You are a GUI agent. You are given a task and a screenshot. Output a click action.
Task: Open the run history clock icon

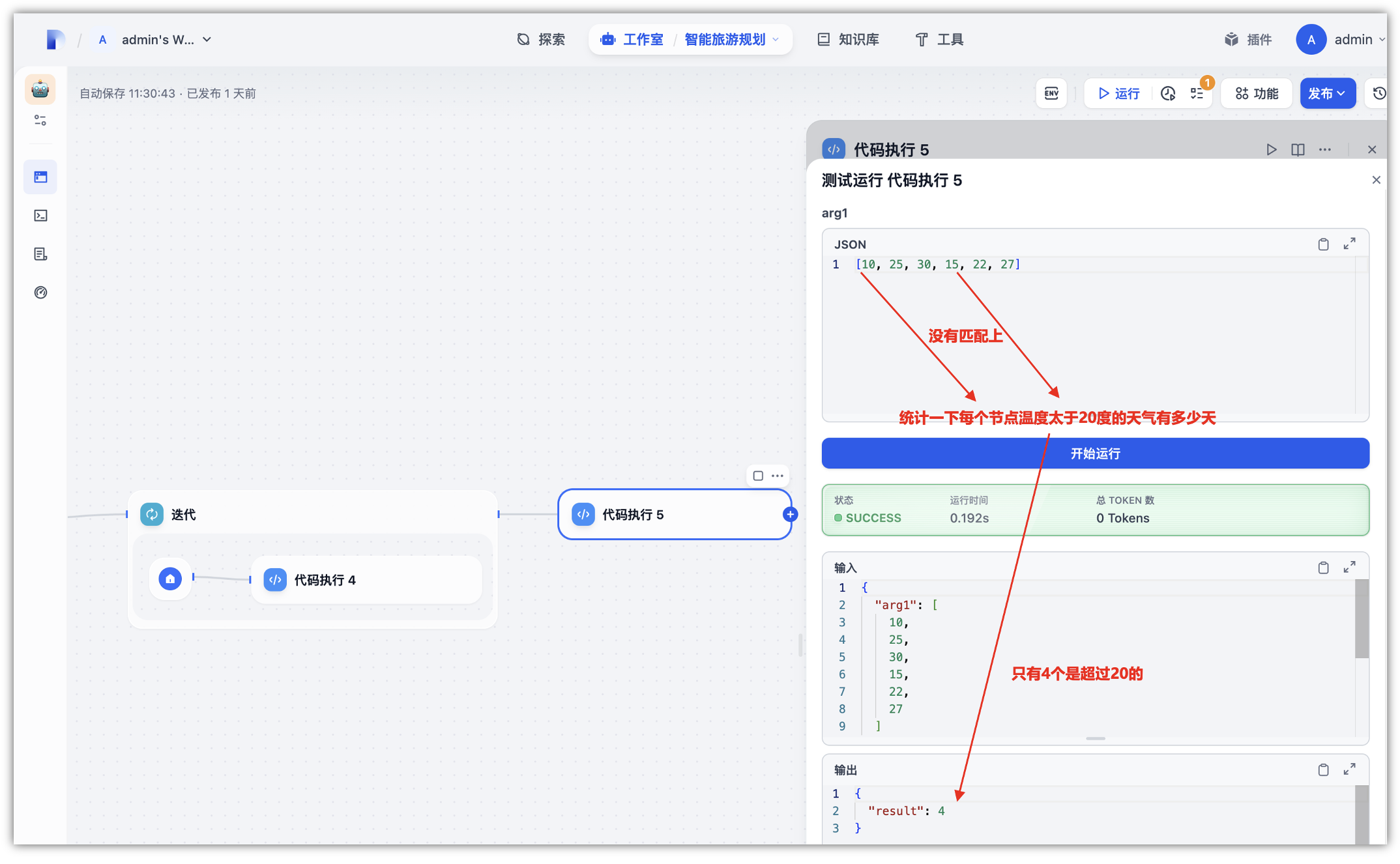point(1167,94)
